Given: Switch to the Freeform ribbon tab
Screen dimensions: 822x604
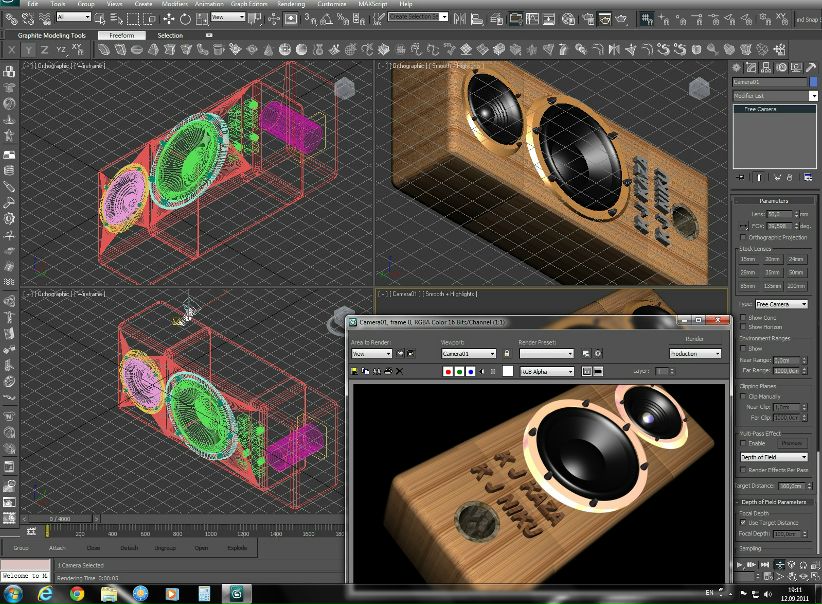Looking at the screenshot, I should (x=122, y=36).
